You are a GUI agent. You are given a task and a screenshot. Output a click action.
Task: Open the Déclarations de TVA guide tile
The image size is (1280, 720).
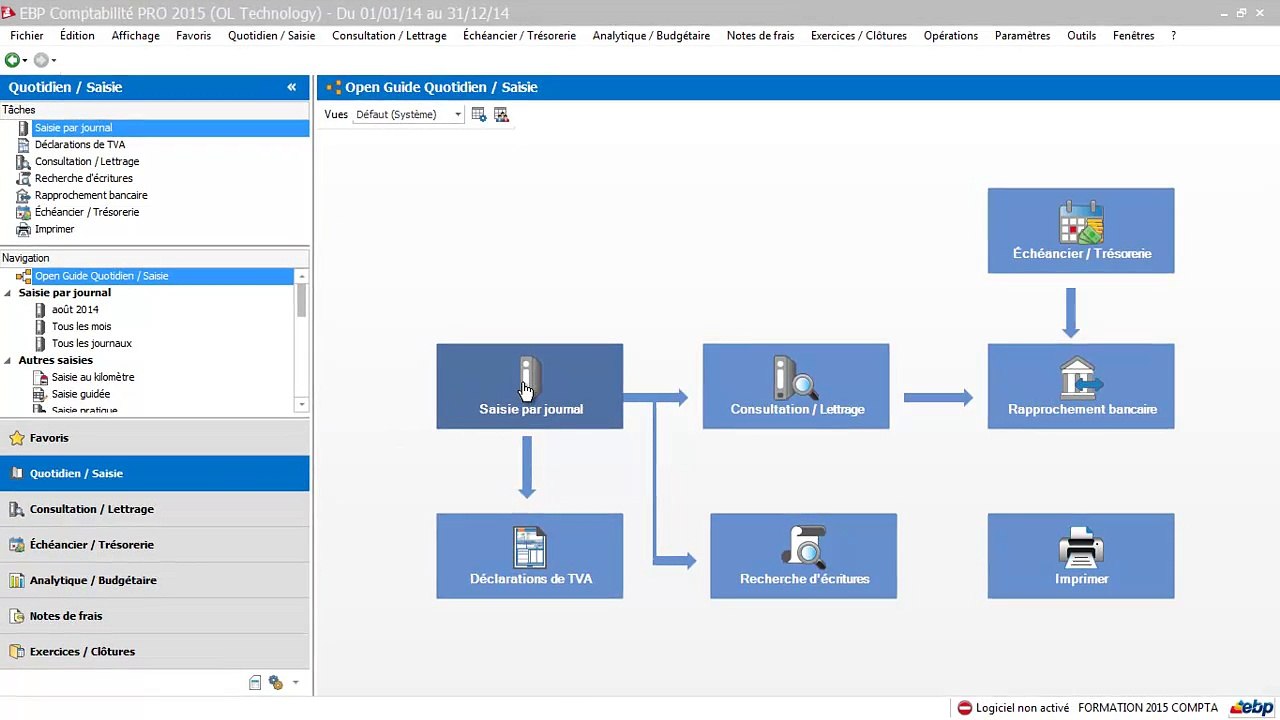click(530, 556)
